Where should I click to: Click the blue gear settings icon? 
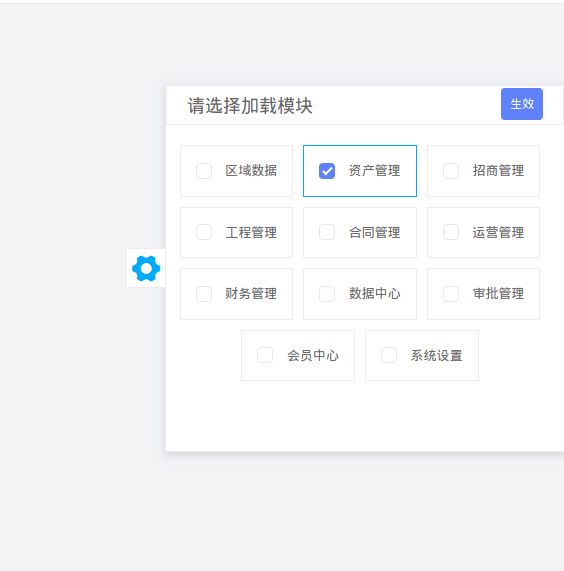[146, 268]
